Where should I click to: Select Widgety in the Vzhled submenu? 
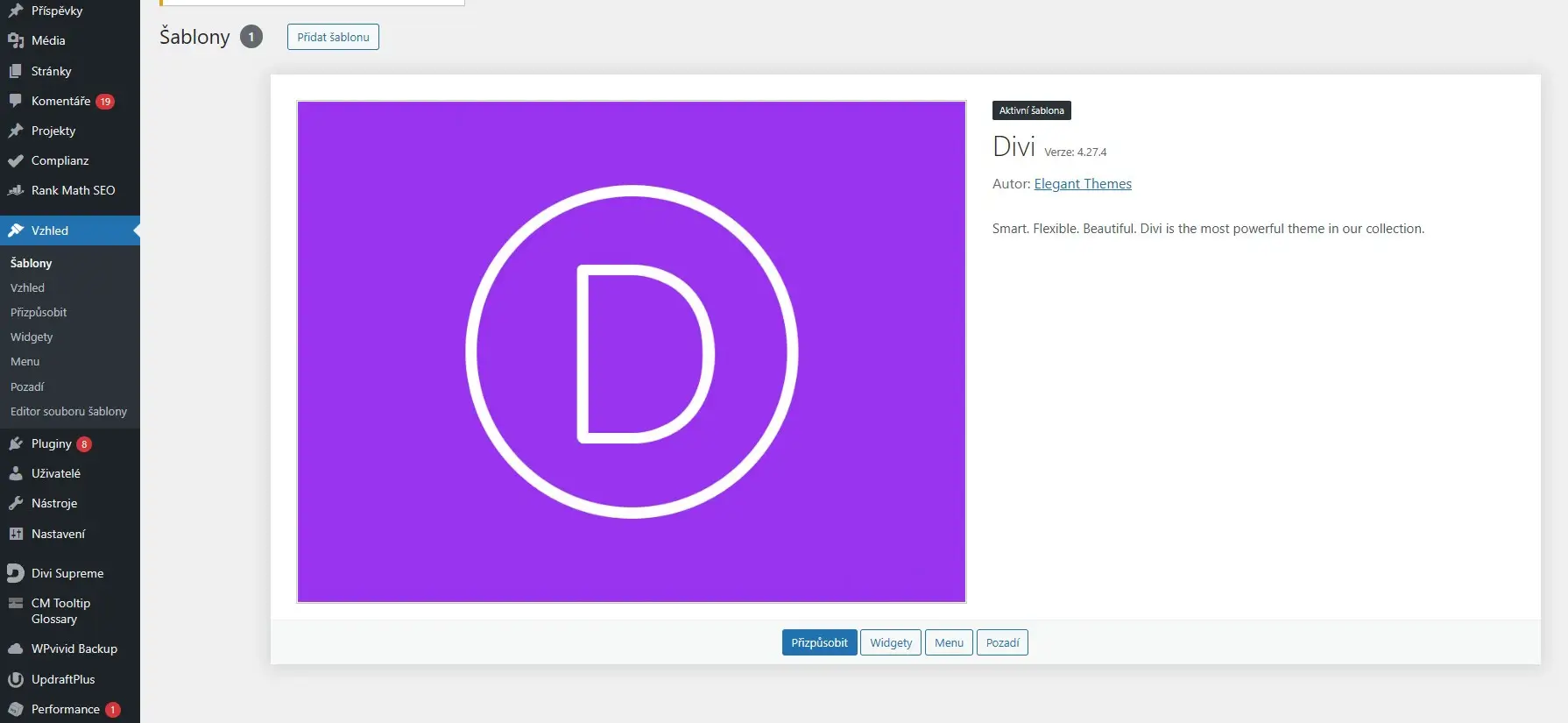tap(32, 337)
